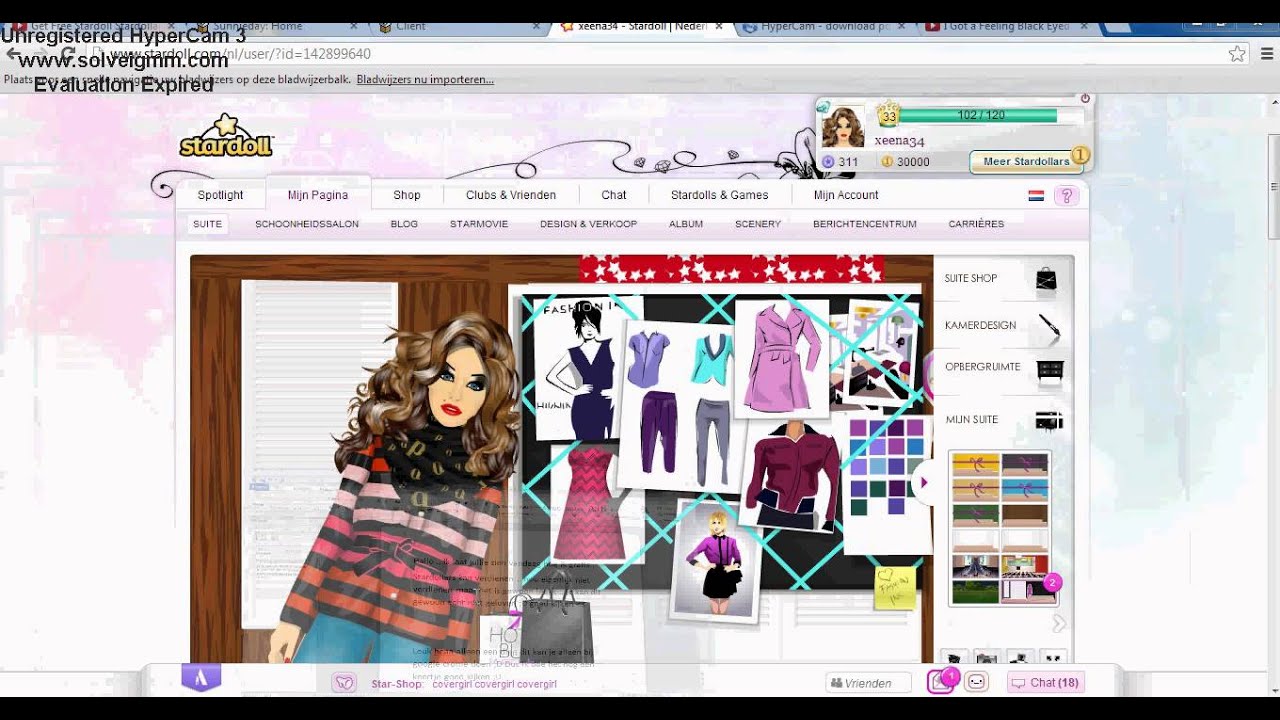Click the power logout icon
Image resolution: width=1280 pixels, height=720 pixels.
[x=1085, y=99]
